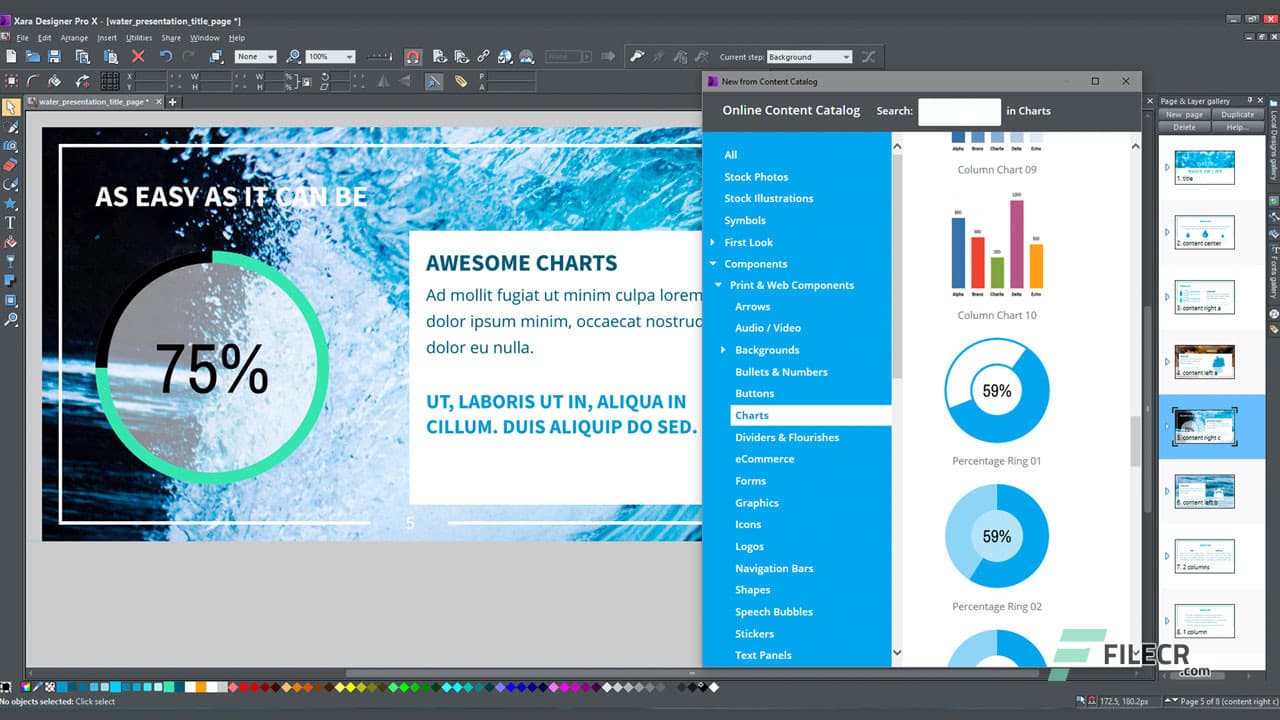Click the red X delete icon
The image size is (1280, 720).
pyautogui.click(x=138, y=57)
